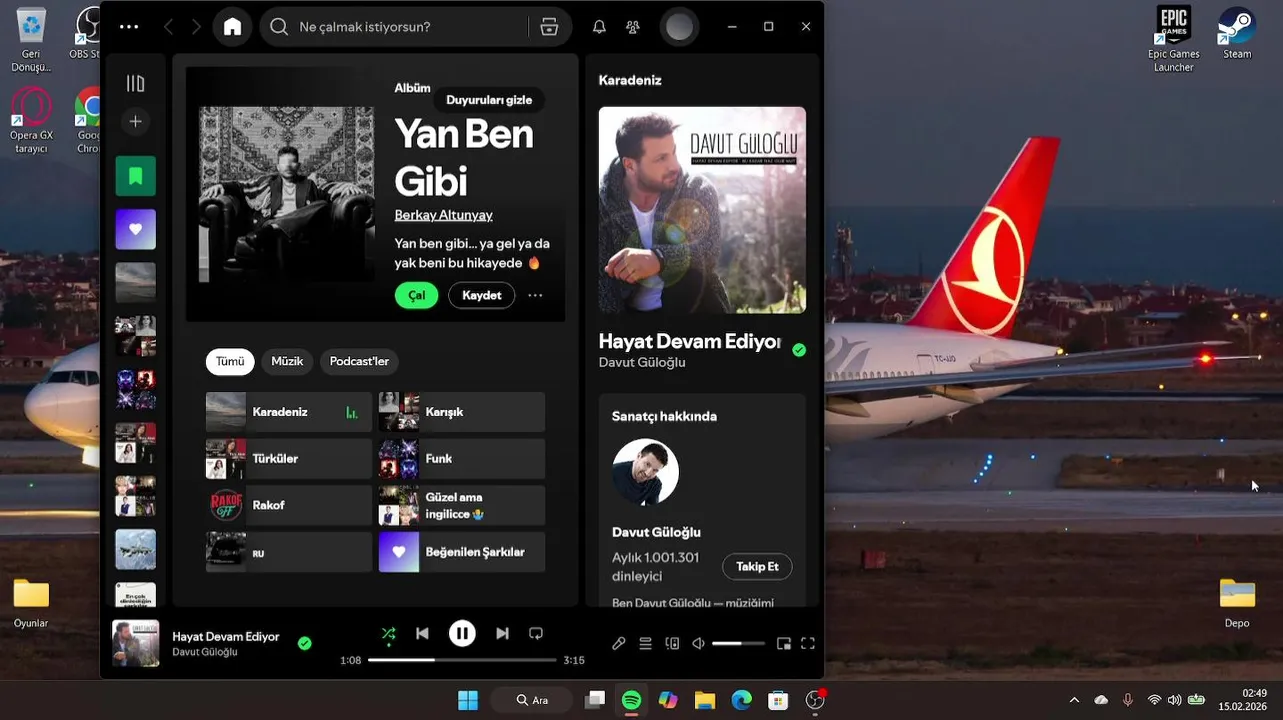Image resolution: width=1283 pixels, height=720 pixels.
Task: Open now-playing cover thumbnail in bottom bar
Action: coord(135,643)
